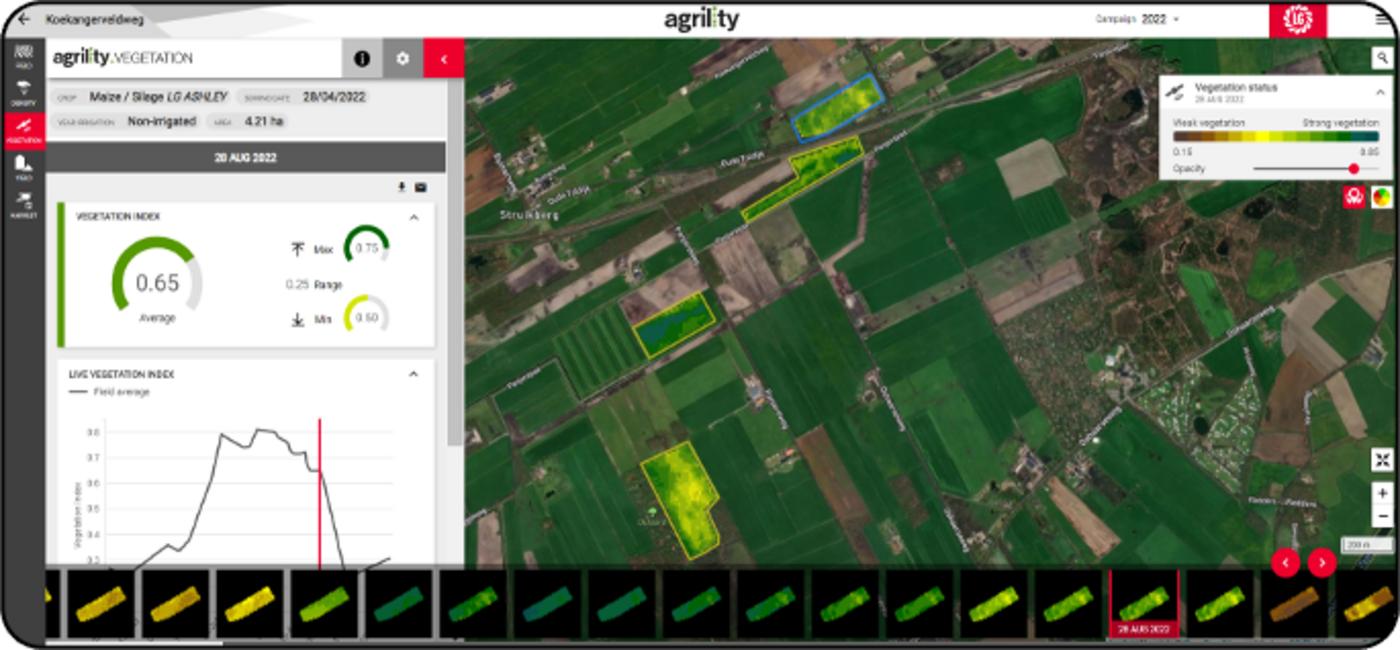
Task: Adjust the Opacity slider
Action: pos(1316,169)
